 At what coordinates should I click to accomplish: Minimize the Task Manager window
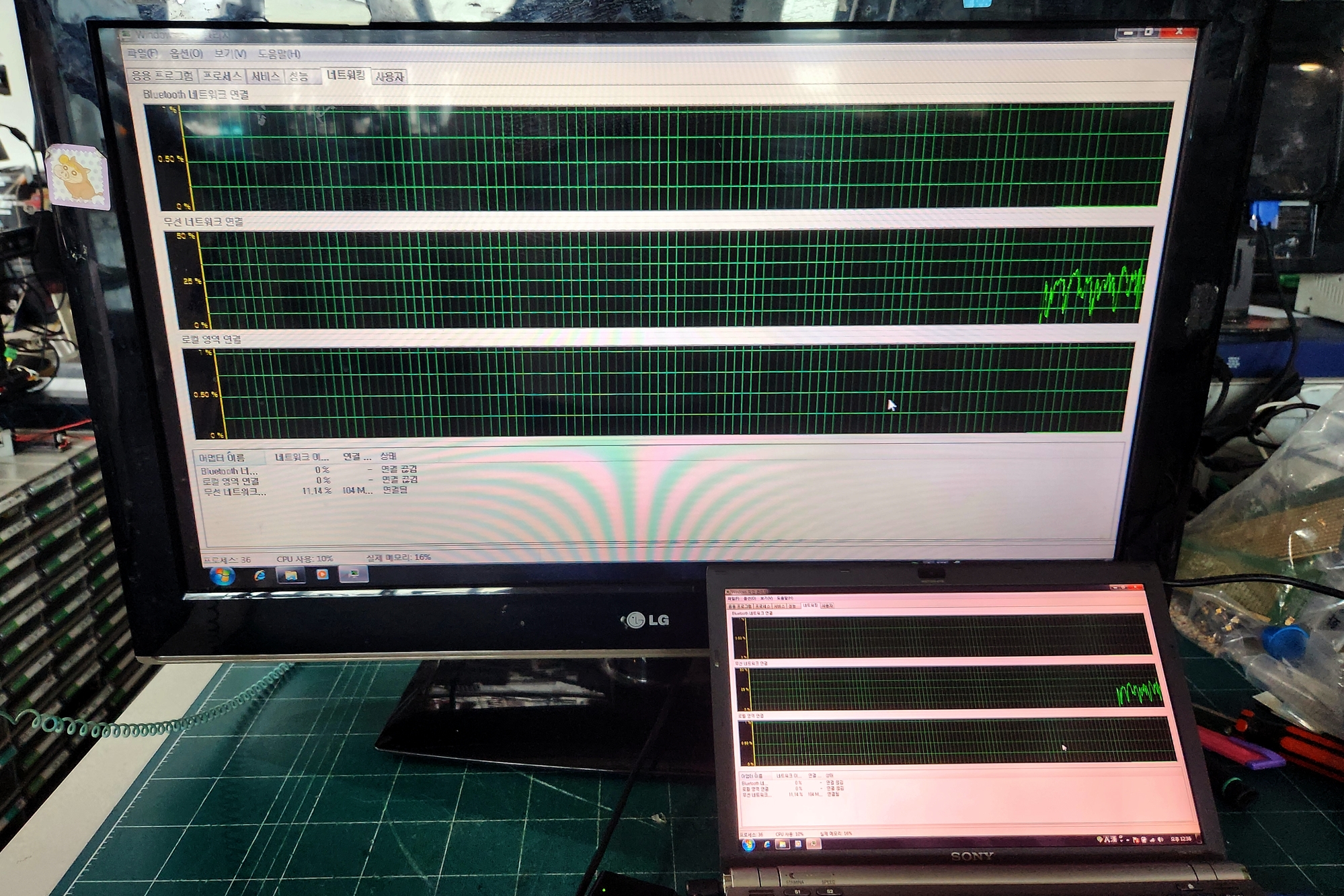1128,32
